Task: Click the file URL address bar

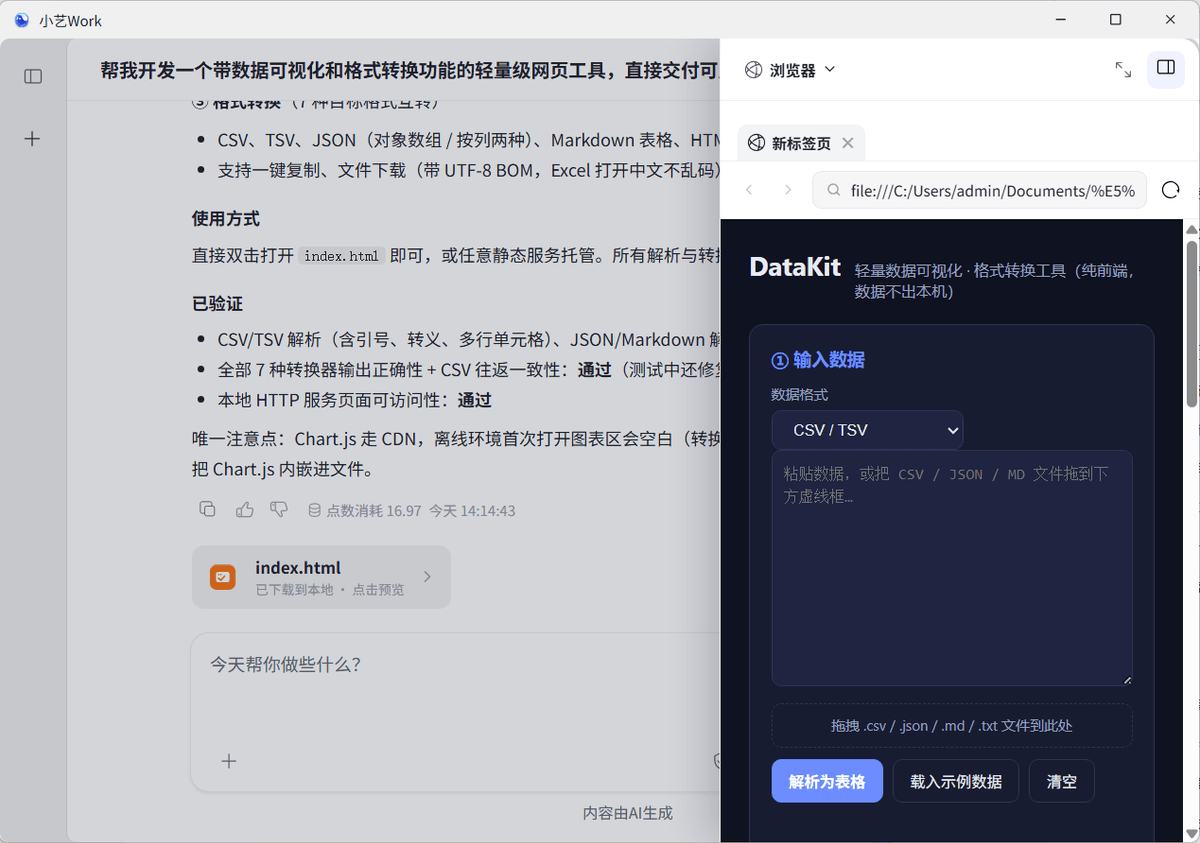Action: (x=979, y=190)
